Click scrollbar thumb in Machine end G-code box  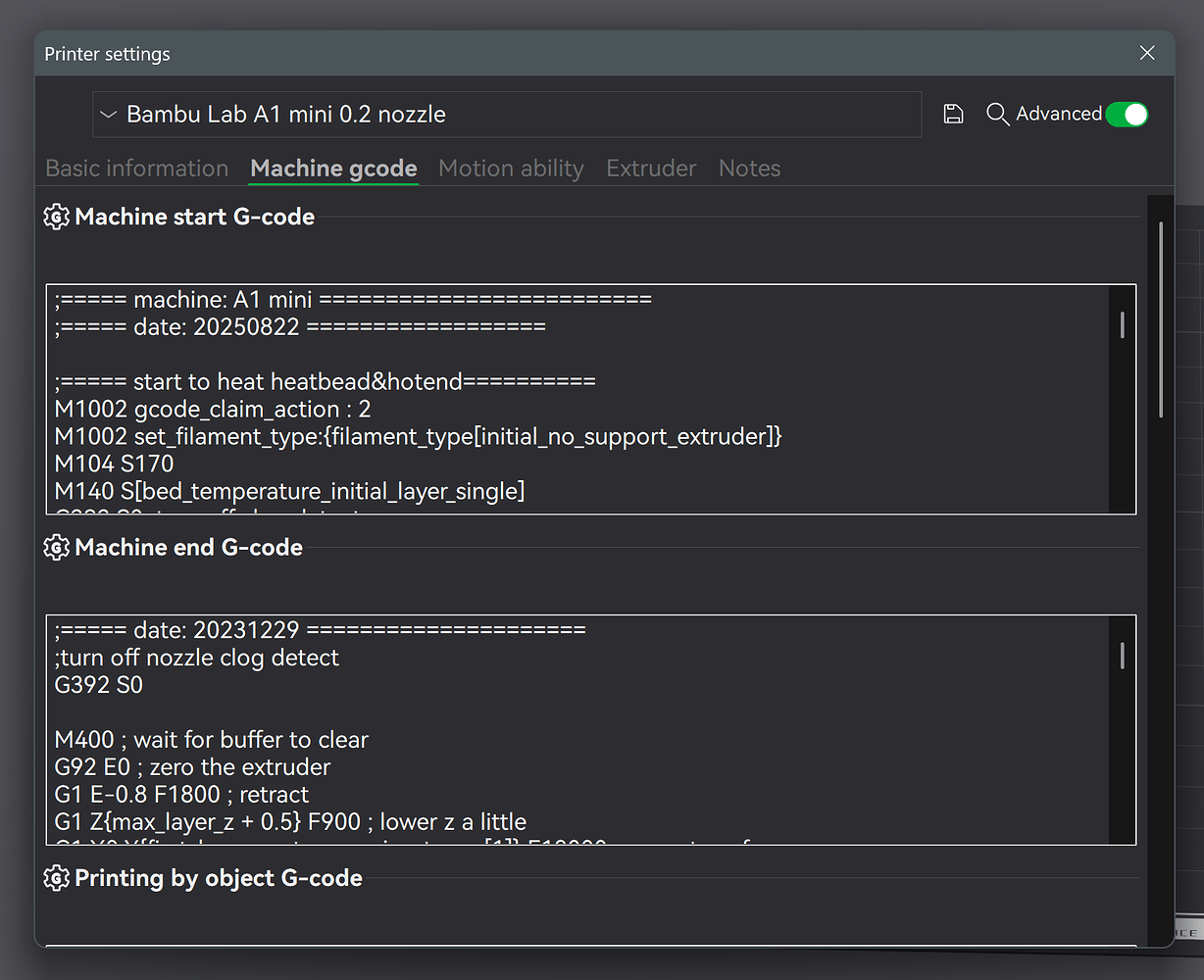1122,656
